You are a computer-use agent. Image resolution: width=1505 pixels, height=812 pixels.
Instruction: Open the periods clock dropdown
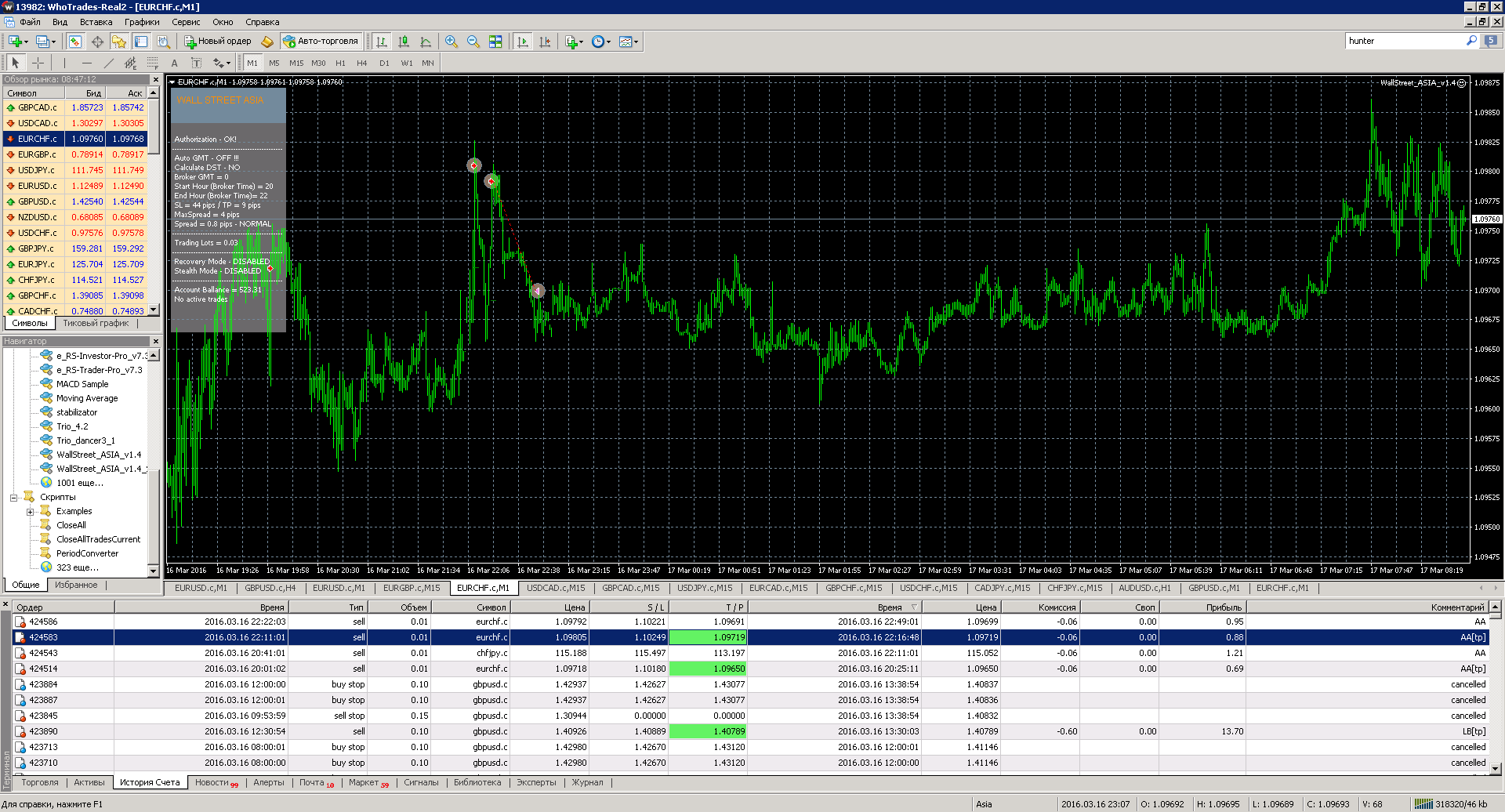click(x=601, y=42)
